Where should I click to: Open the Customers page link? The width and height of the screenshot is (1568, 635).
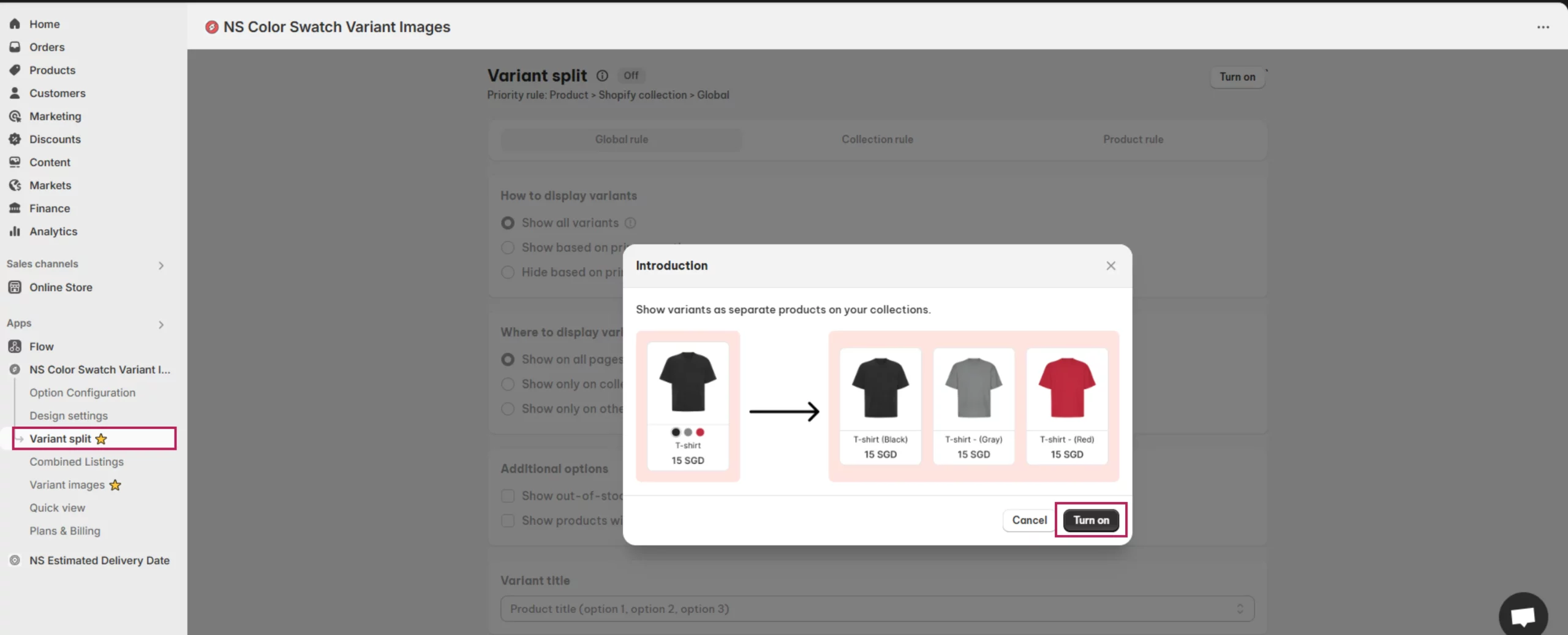tap(58, 93)
